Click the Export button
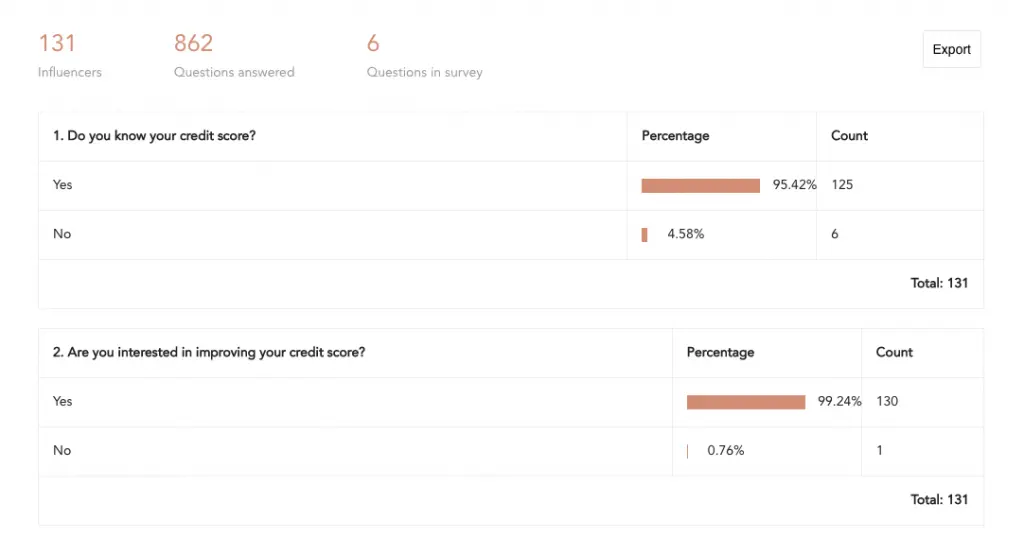 [951, 49]
